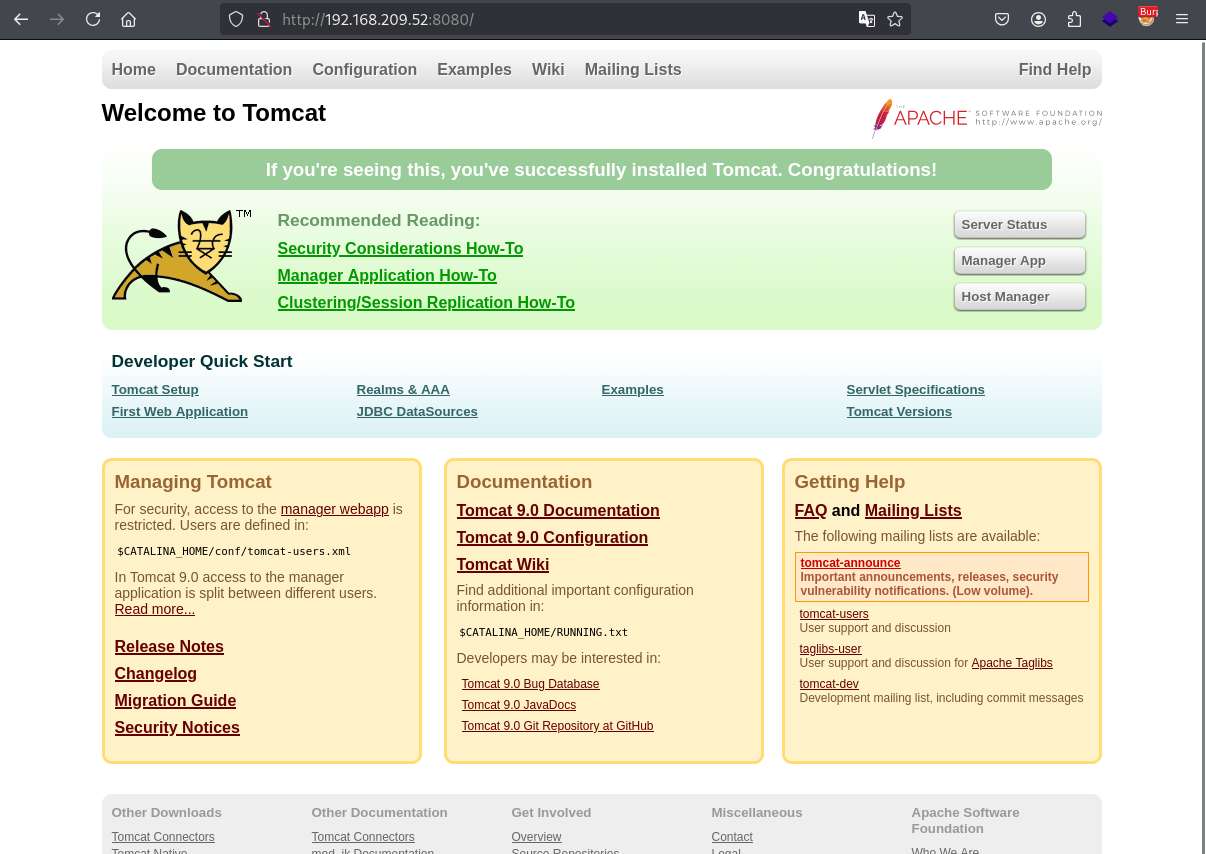Viewport: 1206px width, 854px height.
Task: Click Find Help in the navigation bar
Action: [1055, 70]
